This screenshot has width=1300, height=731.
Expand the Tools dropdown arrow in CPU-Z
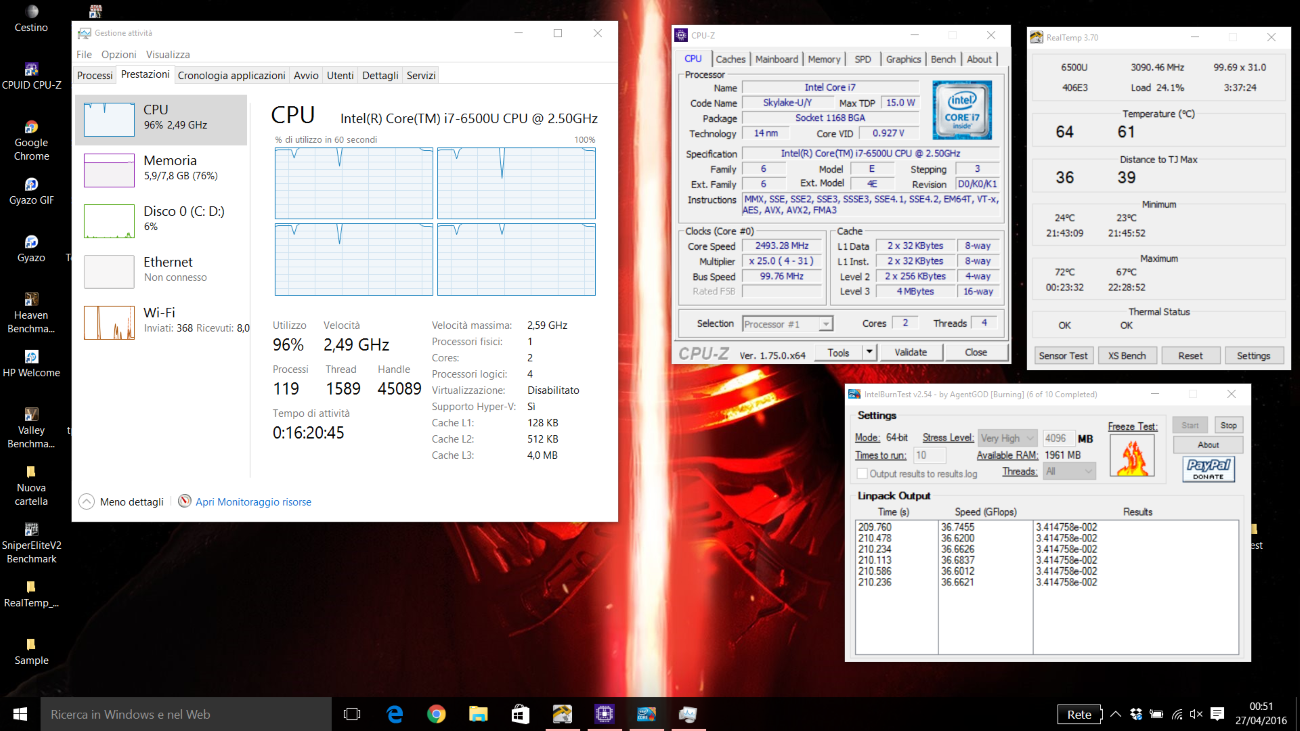tap(869, 352)
